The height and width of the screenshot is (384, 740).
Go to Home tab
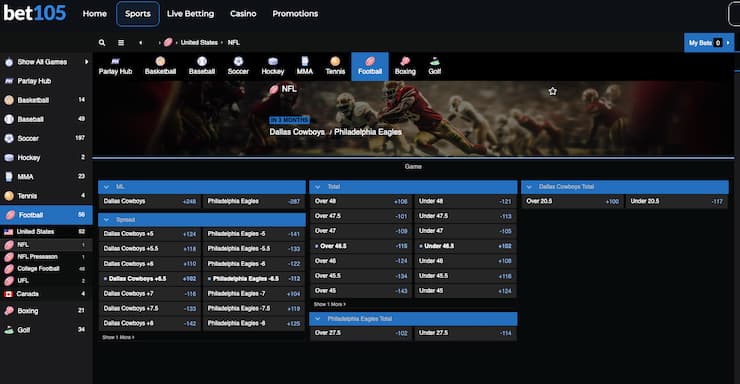pyautogui.click(x=94, y=14)
